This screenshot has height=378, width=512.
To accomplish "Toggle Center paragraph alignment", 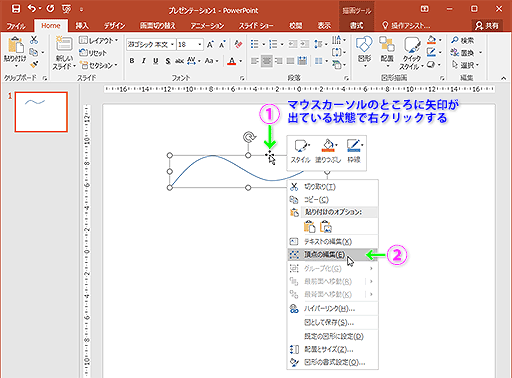I will click(x=267, y=61).
